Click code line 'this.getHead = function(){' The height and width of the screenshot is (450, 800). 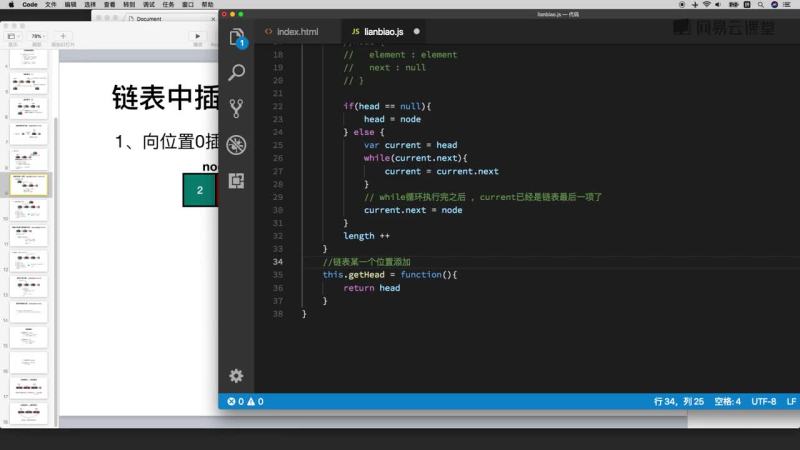390,274
